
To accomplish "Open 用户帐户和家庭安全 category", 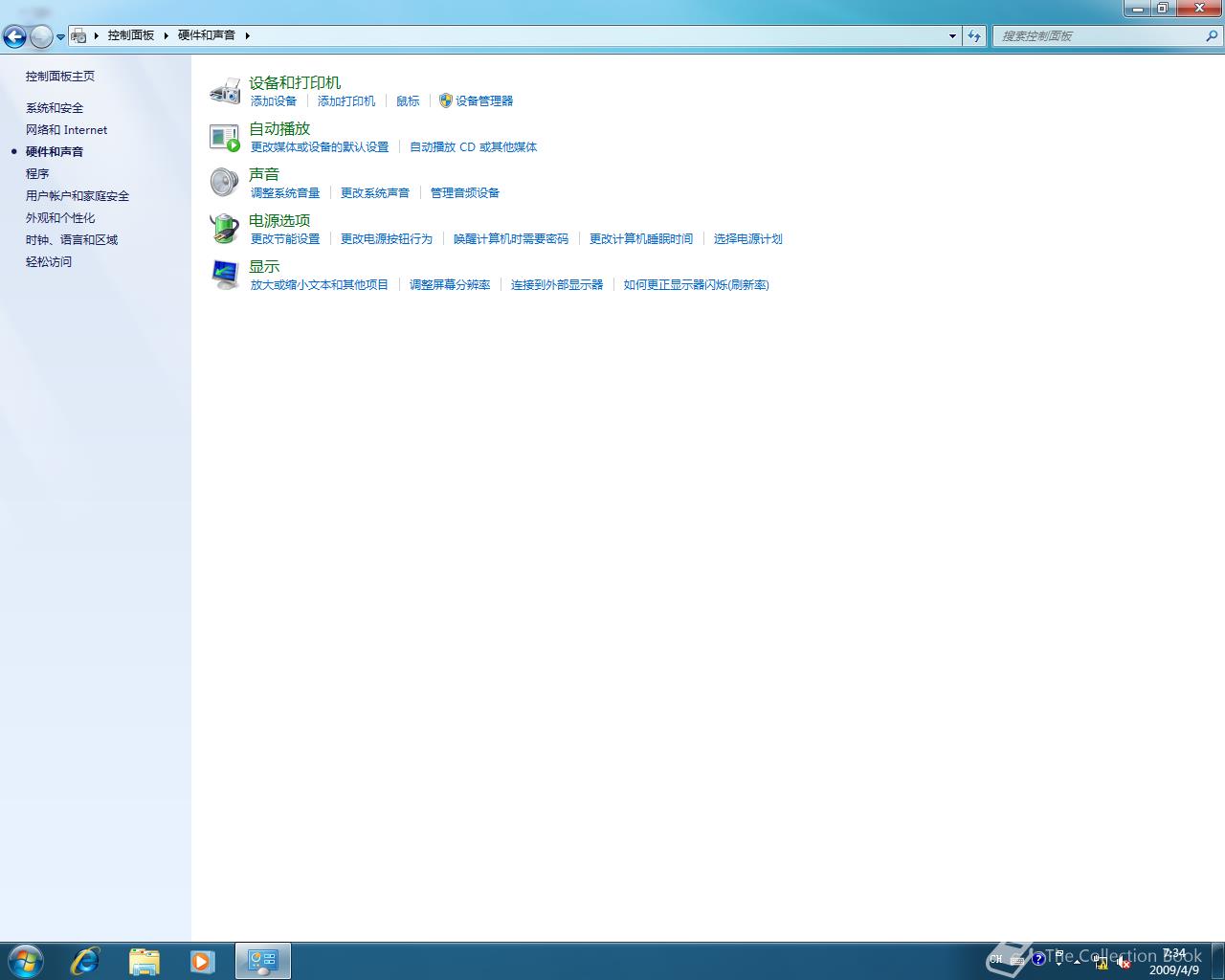I will (x=78, y=196).
